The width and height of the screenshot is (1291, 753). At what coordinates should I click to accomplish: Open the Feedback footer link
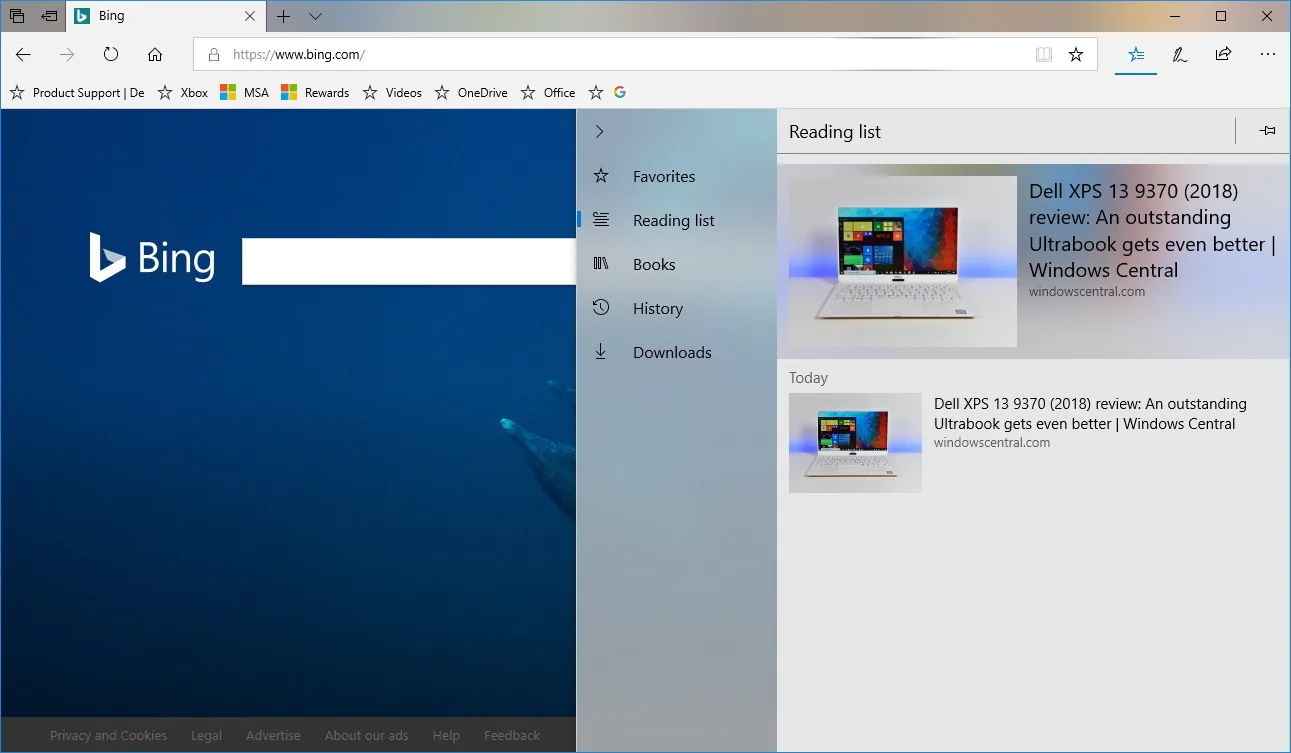pyautogui.click(x=512, y=735)
